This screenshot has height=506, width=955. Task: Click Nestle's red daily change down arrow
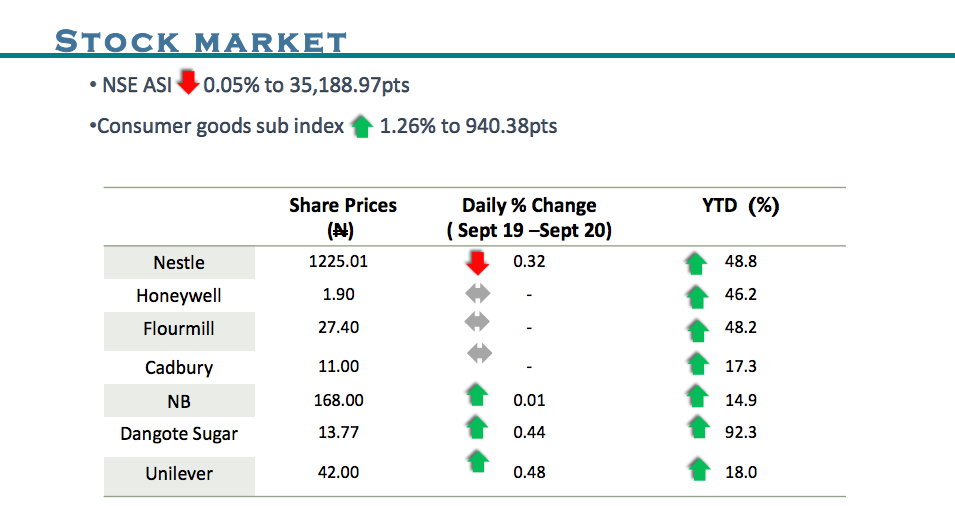click(478, 263)
